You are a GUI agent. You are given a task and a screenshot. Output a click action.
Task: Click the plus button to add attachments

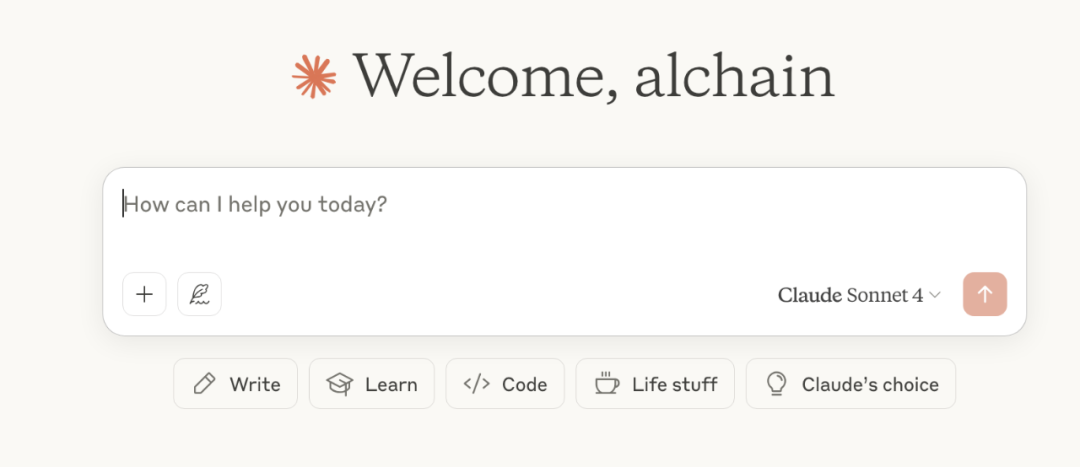pos(144,294)
